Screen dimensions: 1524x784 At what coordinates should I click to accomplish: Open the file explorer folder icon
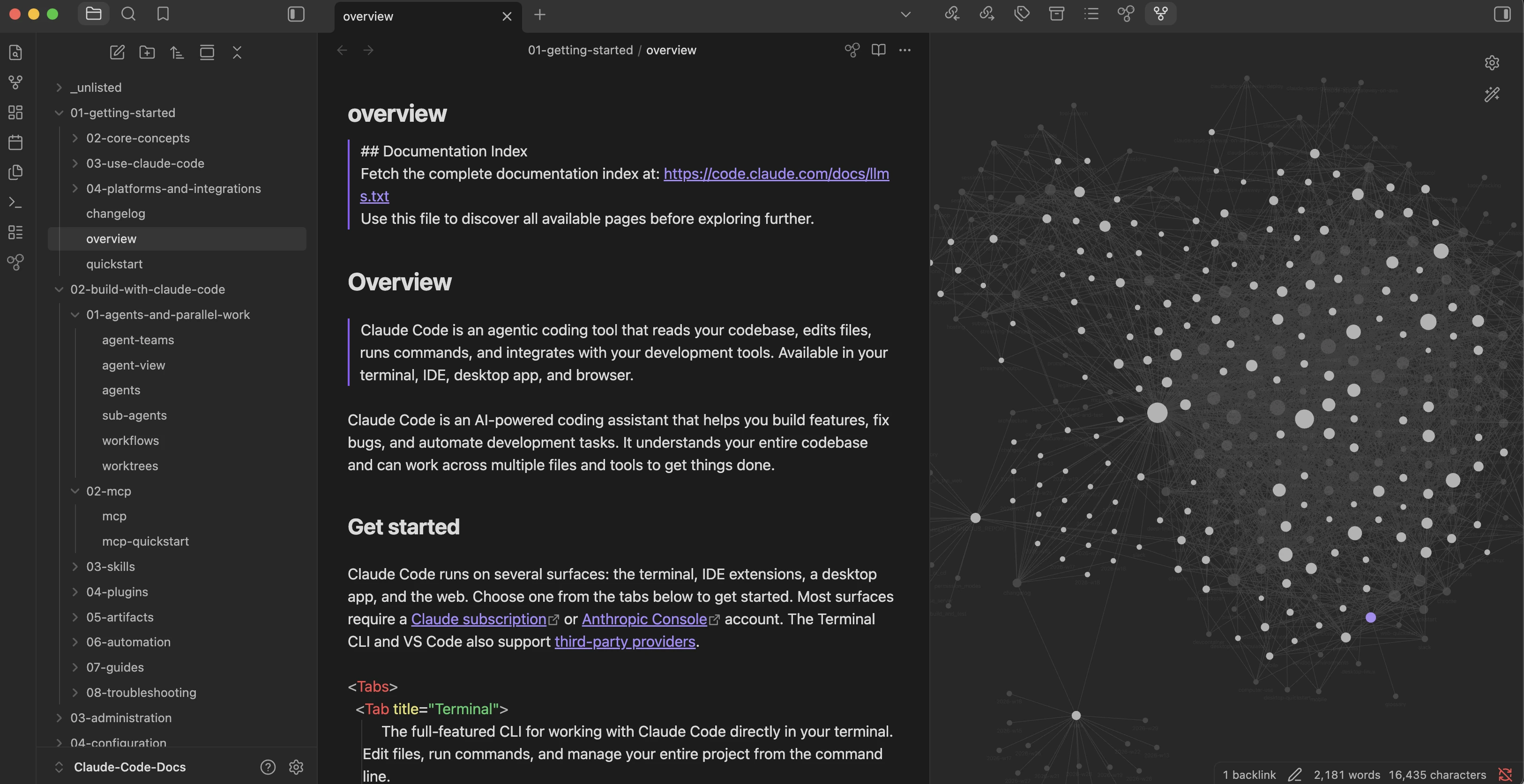[93, 14]
